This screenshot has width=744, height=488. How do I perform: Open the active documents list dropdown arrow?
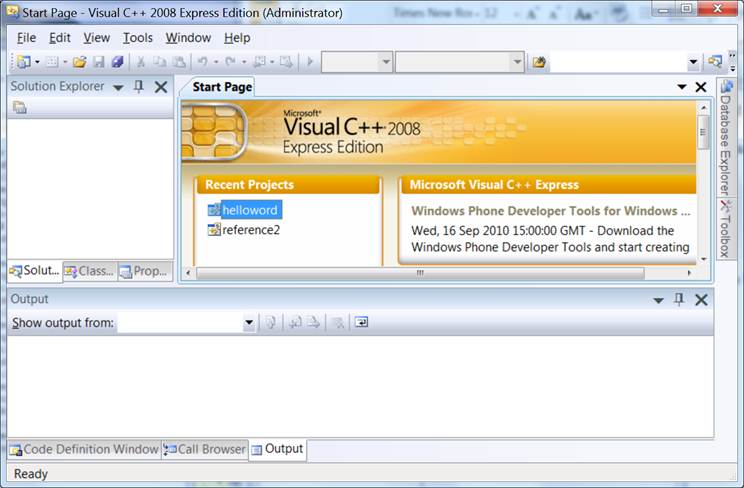pyautogui.click(x=682, y=87)
